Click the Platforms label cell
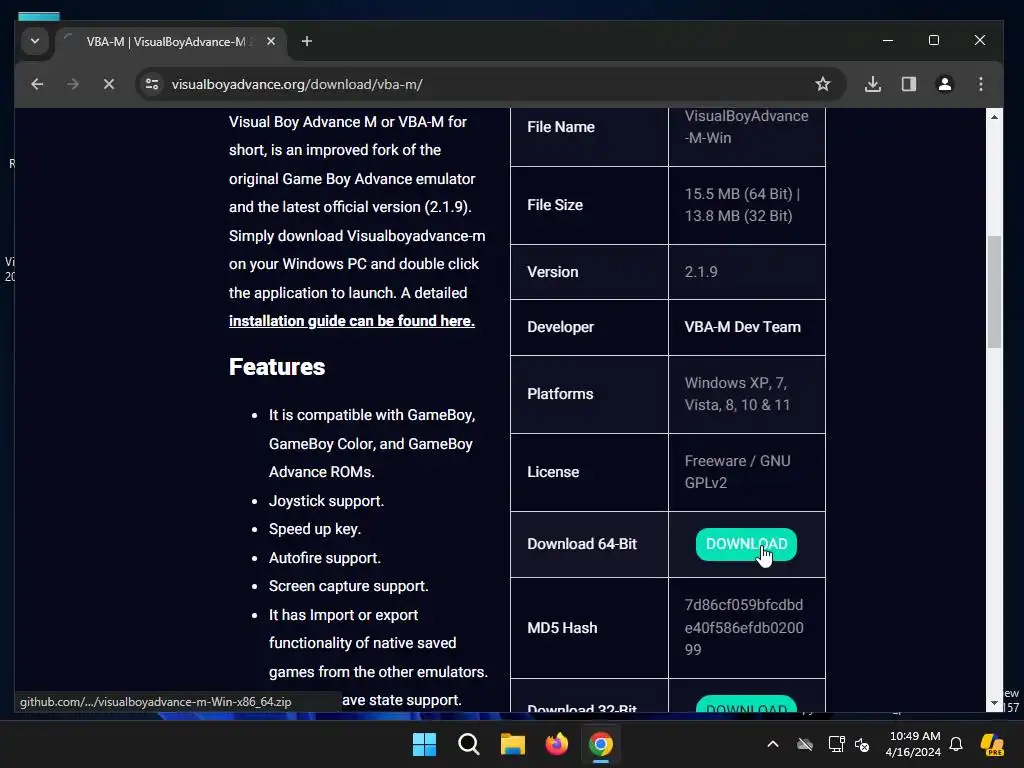This screenshot has width=1024, height=768. (x=589, y=394)
